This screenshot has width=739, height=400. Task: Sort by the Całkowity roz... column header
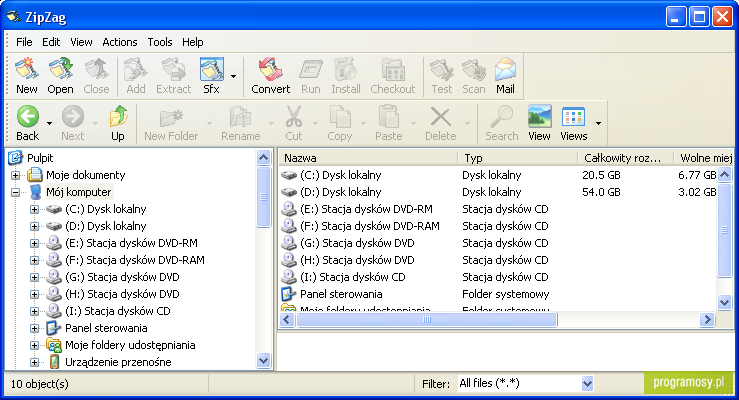tap(626, 158)
